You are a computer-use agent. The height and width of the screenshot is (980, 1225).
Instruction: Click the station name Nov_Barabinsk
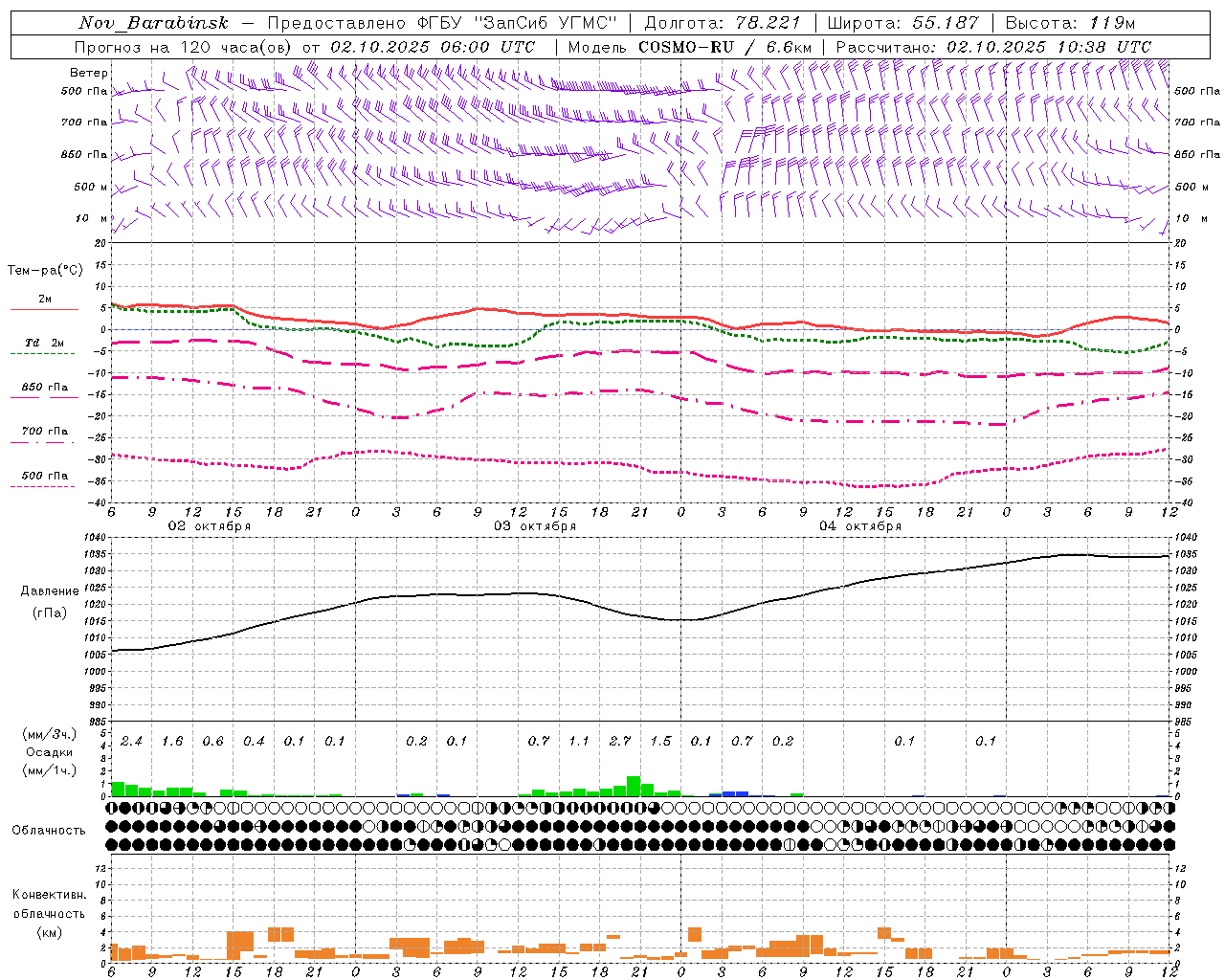point(153,23)
